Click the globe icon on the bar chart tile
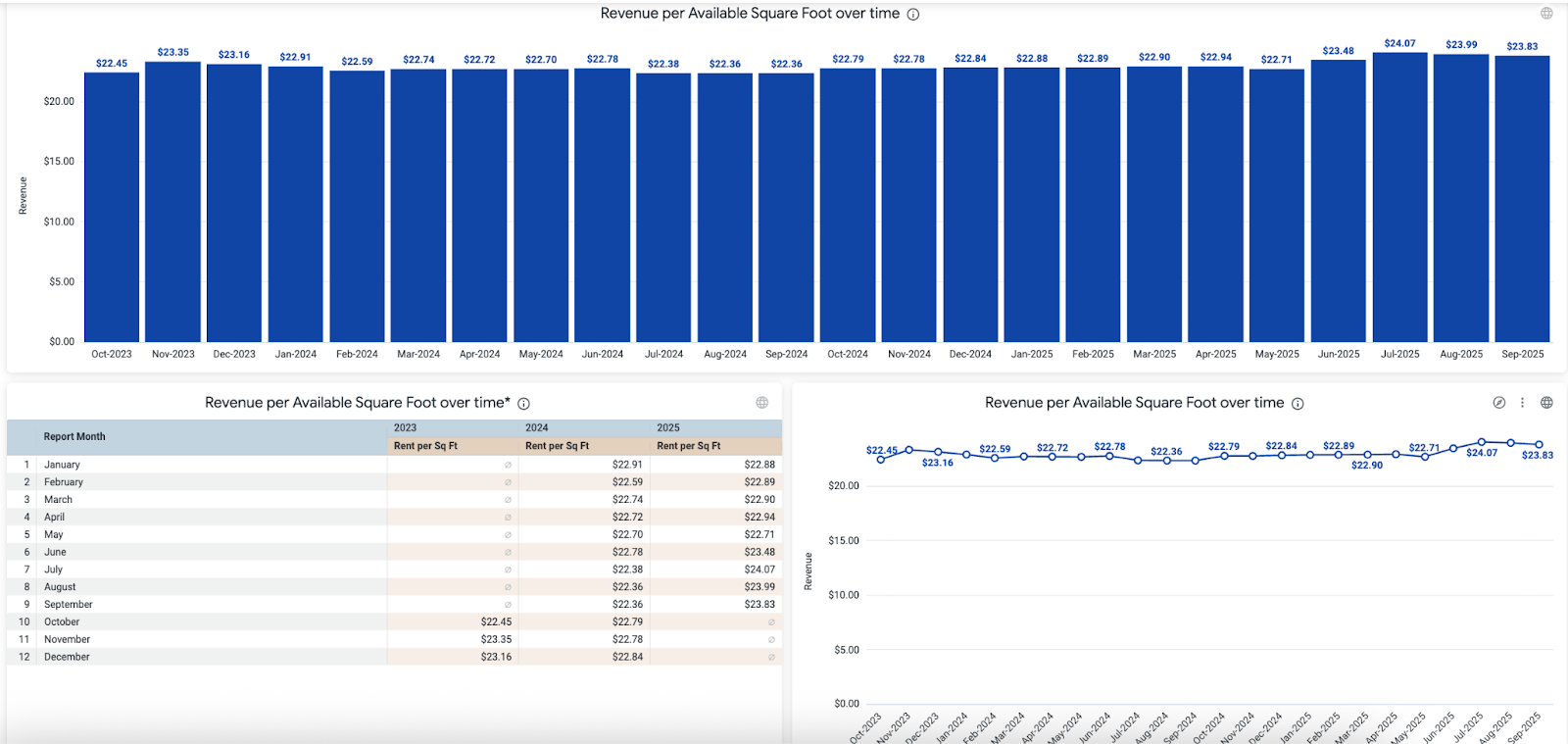Viewport: 1568px width, 744px height. click(x=1546, y=14)
